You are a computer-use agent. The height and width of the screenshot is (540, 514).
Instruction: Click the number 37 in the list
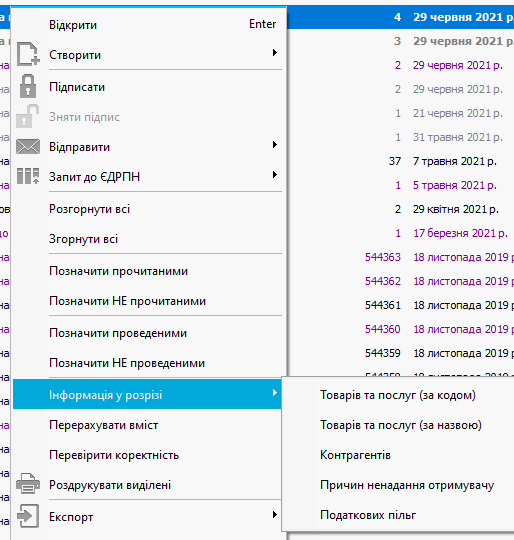click(x=395, y=161)
